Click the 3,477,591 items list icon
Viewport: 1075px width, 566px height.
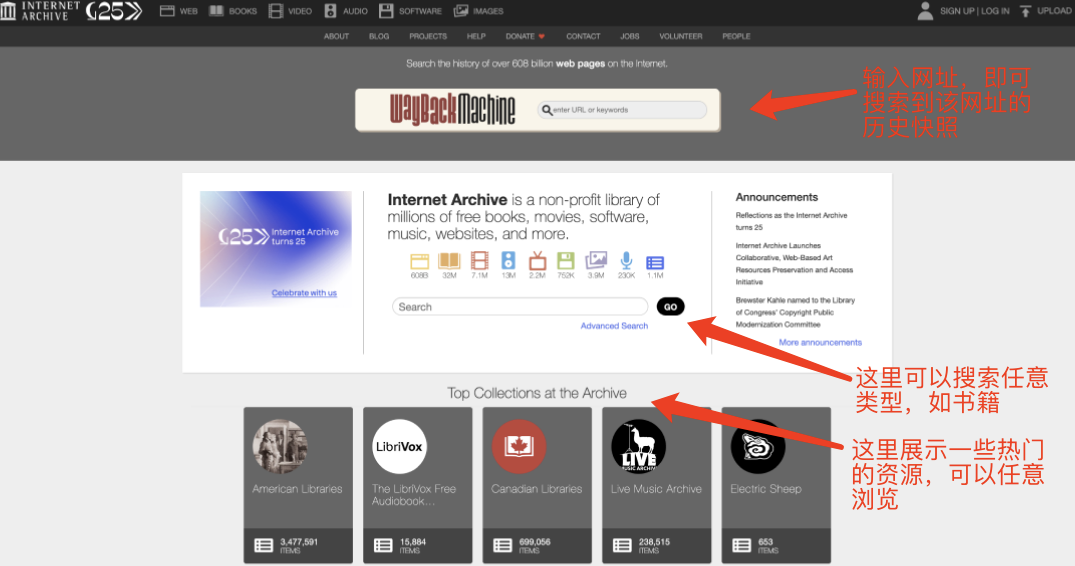tap(263, 545)
